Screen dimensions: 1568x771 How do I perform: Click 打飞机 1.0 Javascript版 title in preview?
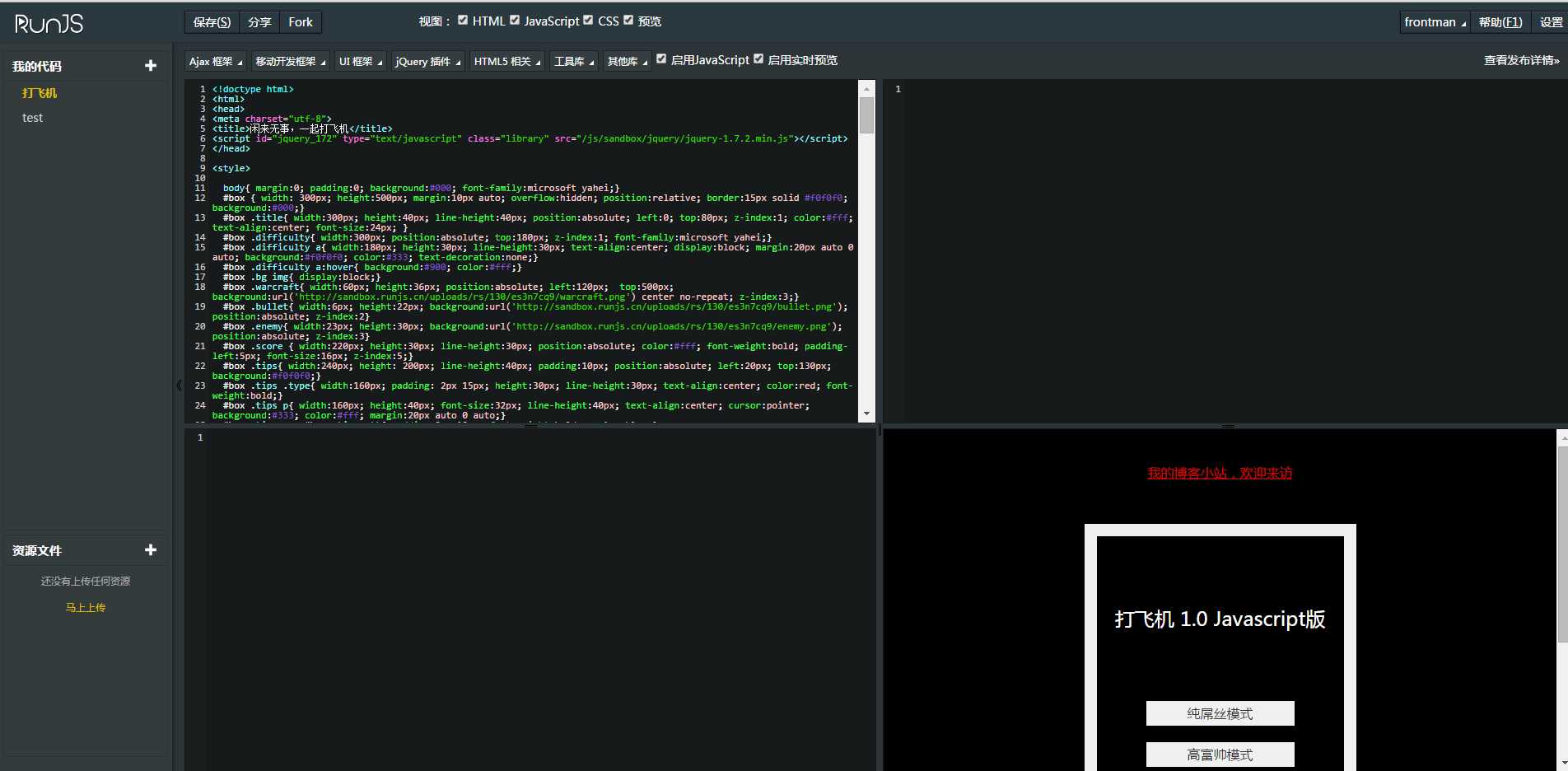point(1220,619)
